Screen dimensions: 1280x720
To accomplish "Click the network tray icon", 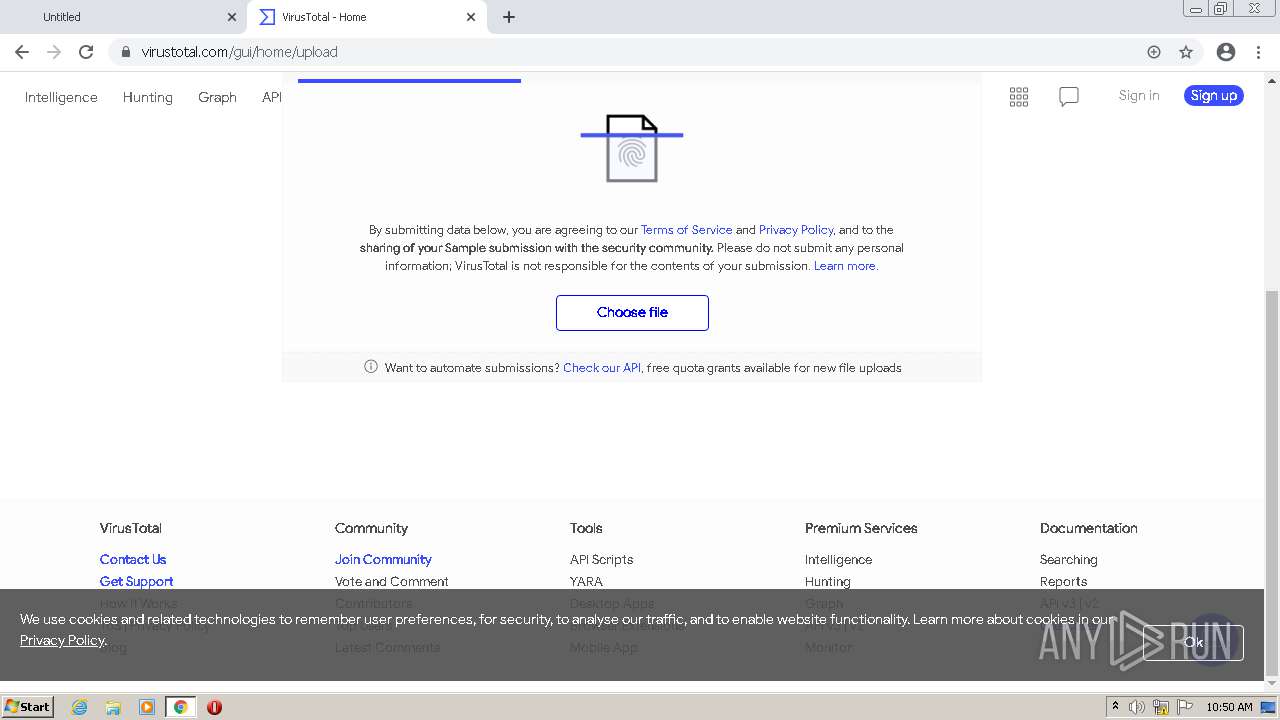I will click(x=1161, y=707).
